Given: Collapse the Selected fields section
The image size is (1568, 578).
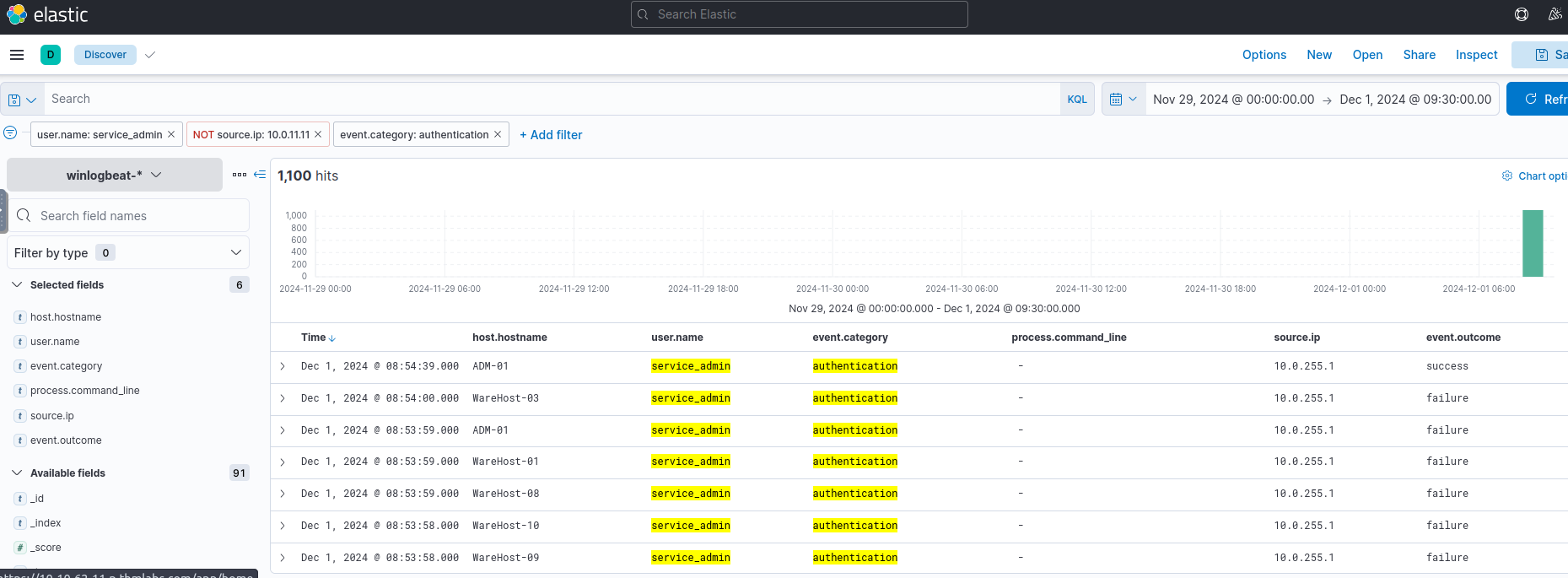Looking at the screenshot, I should 17,285.
